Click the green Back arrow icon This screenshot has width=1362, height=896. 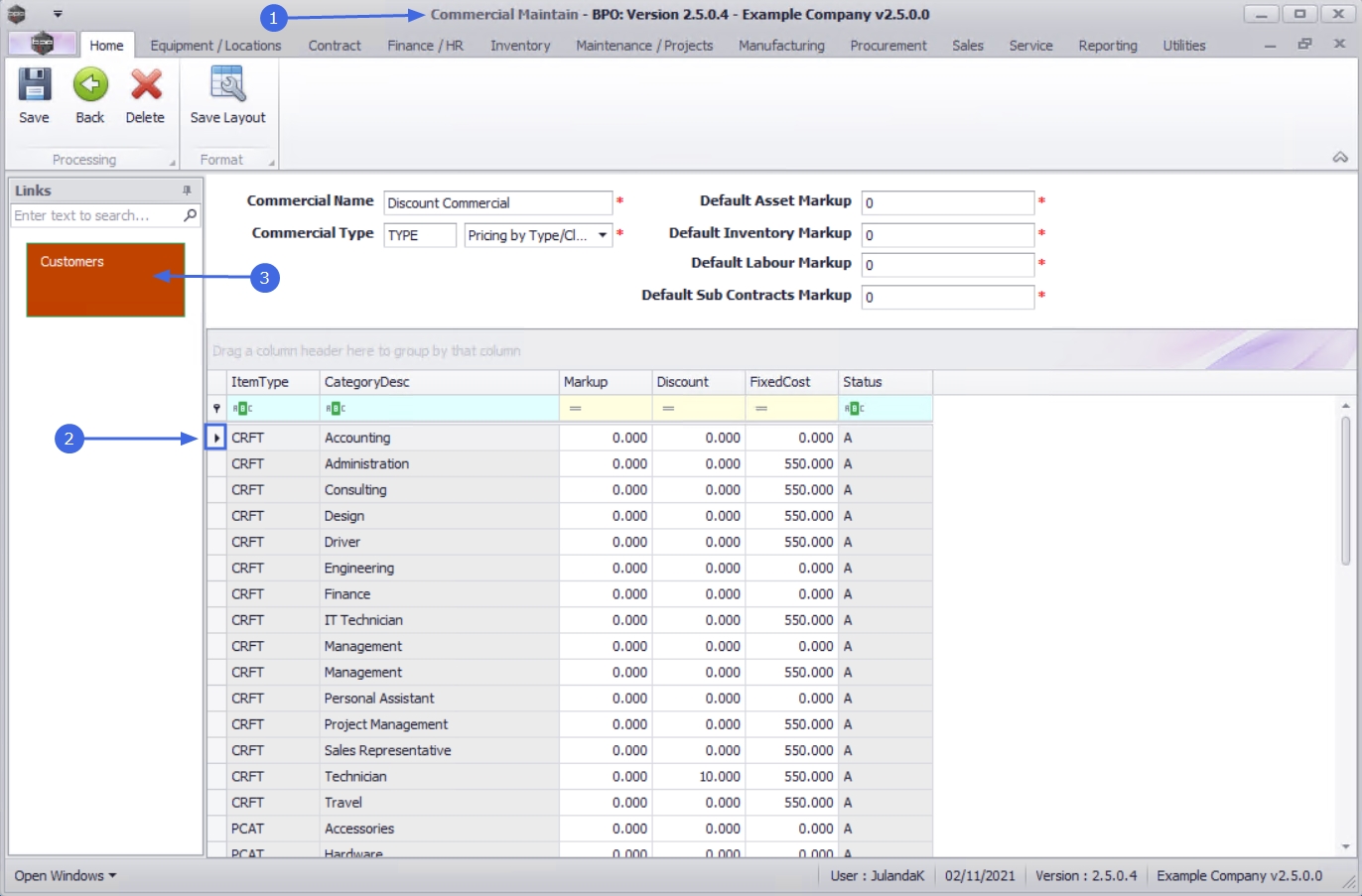click(90, 86)
